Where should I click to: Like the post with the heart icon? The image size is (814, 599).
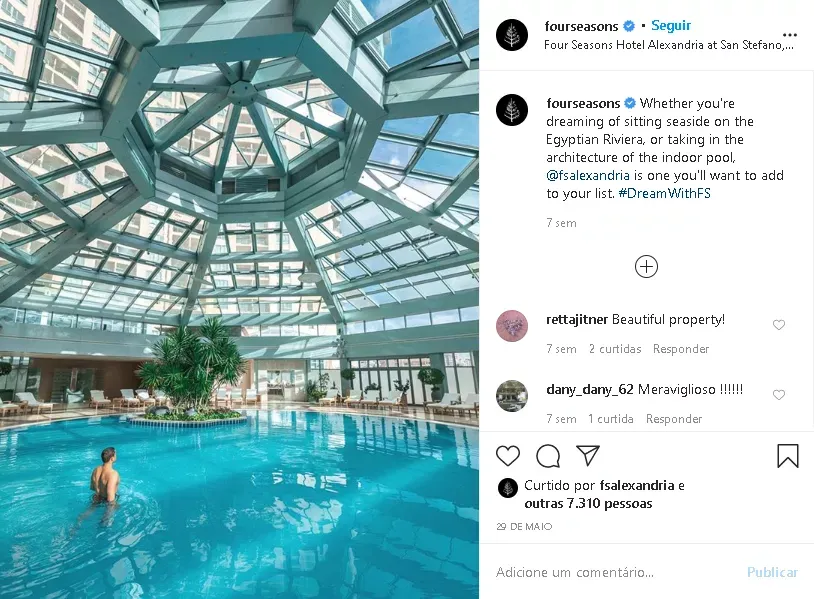(508, 456)
